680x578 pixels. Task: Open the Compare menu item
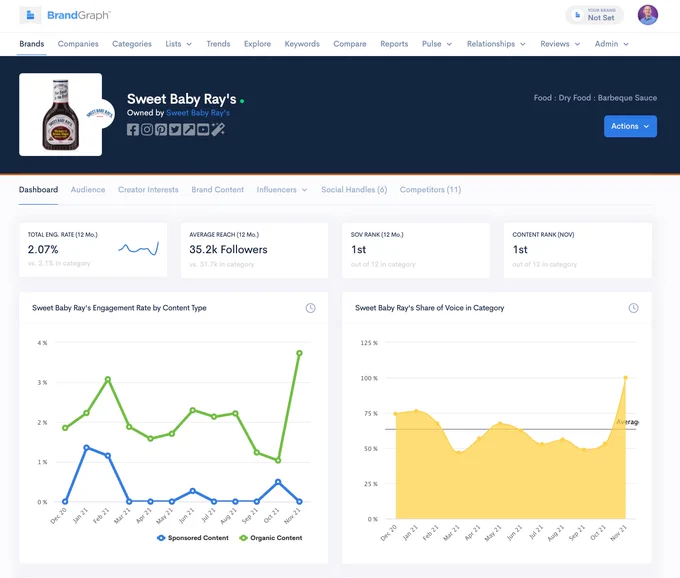(x=350, y=44)
